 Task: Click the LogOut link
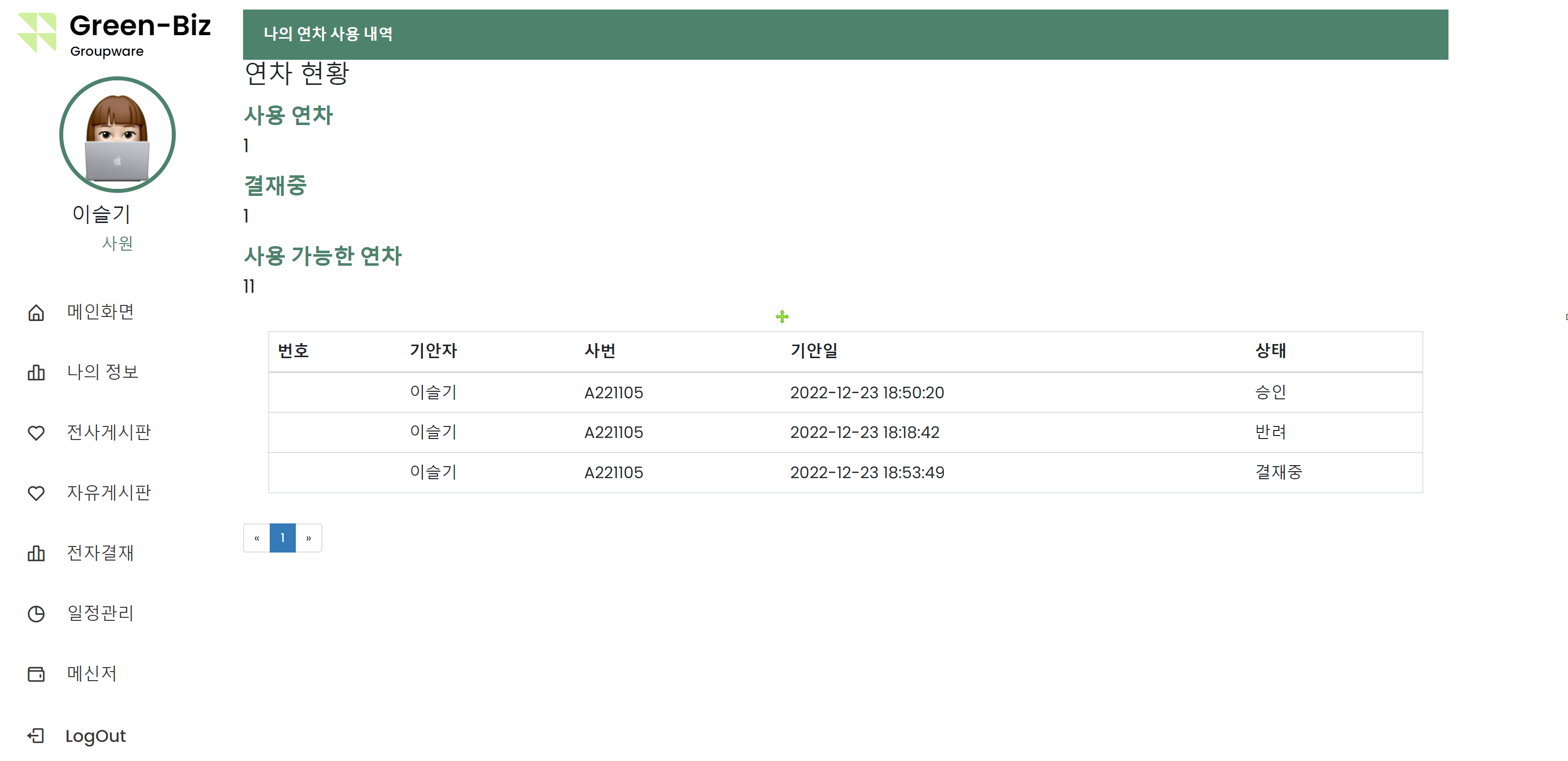pos(95,735)
